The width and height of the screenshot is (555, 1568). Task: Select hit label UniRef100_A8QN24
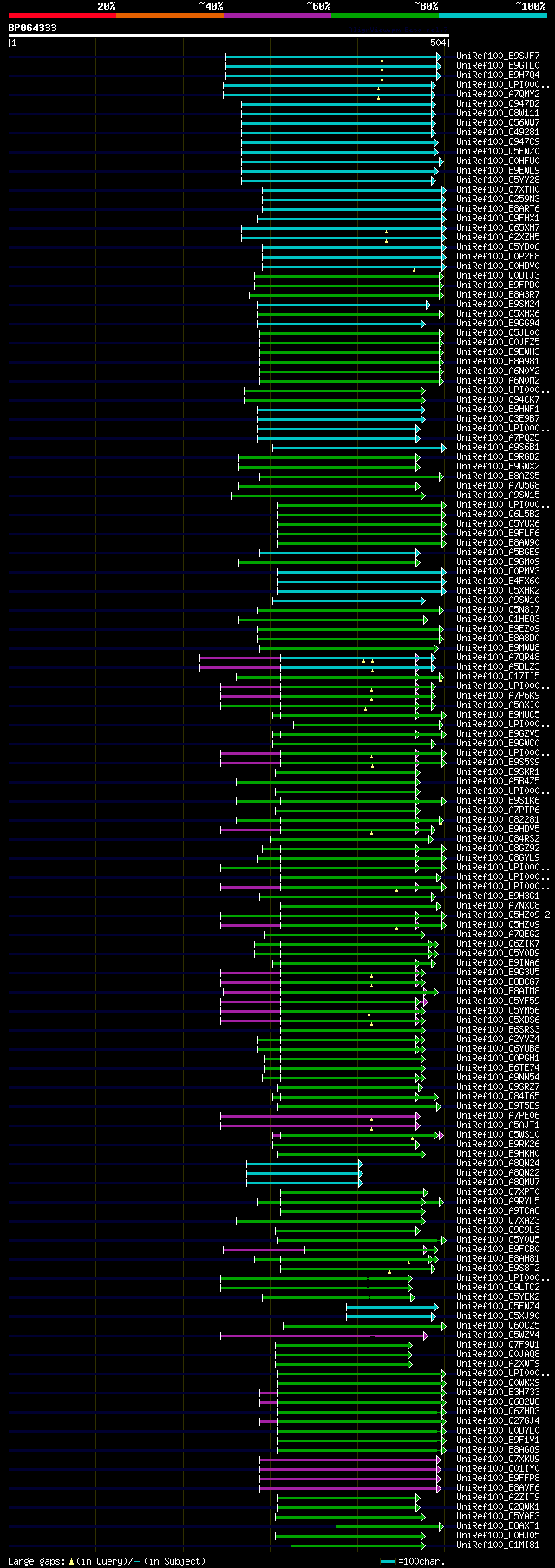tap(498, 1164)
